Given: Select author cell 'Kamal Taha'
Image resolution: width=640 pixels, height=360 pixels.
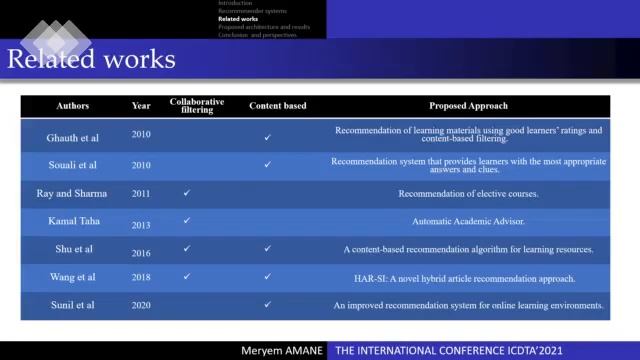Looking at the screenshot, I should (74, 221).
